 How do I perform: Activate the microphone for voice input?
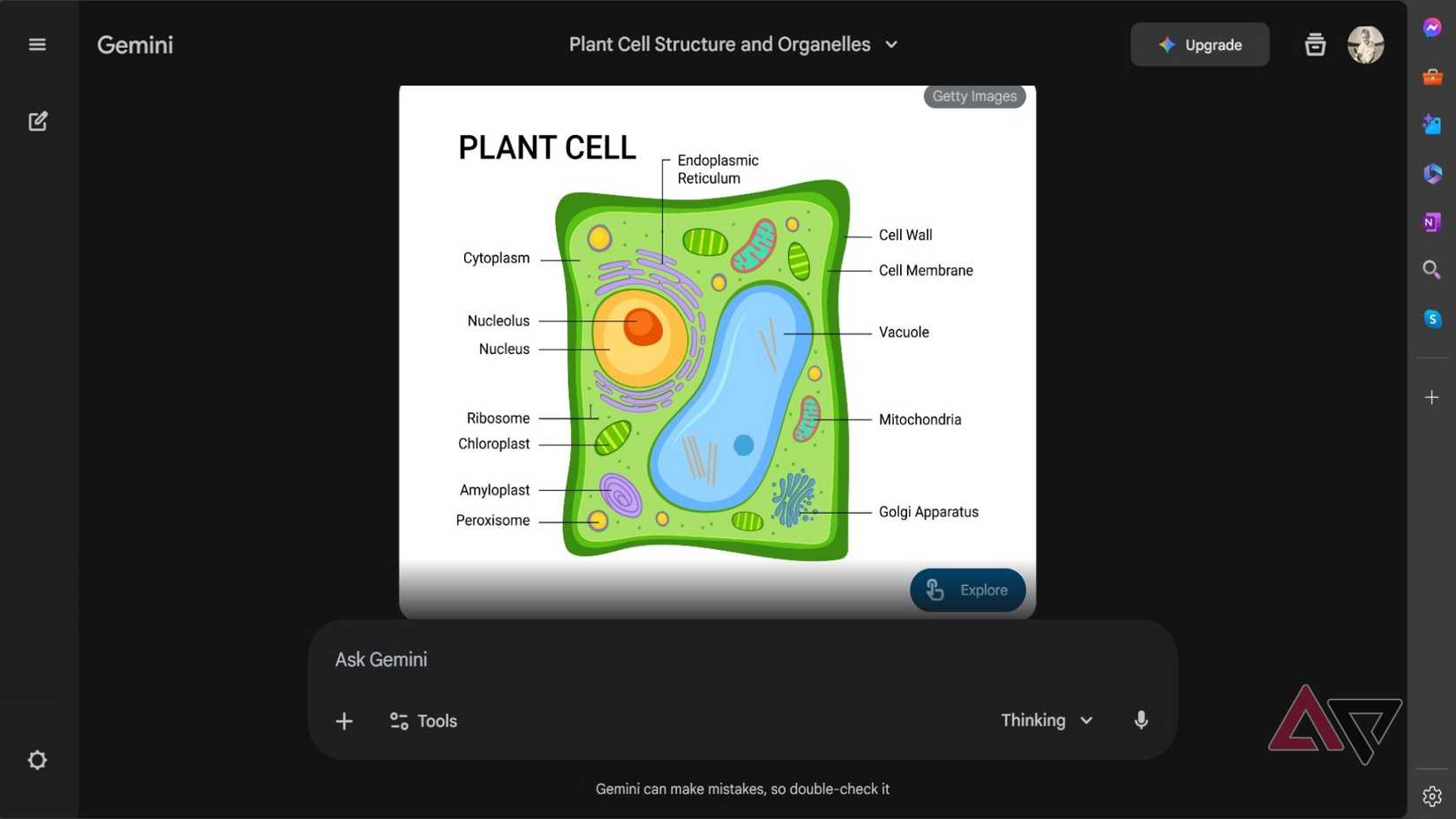point(1141,720)
